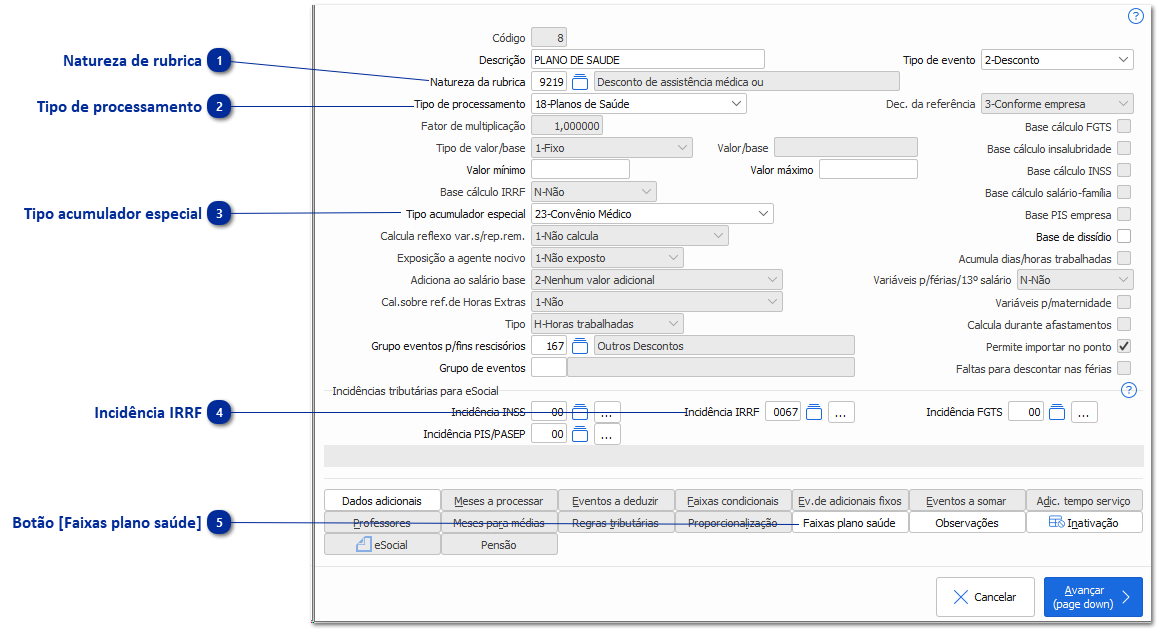
Task: Click Grupo eventos p/fins rescisórios code 167
Action: click(x=549, y=346)
